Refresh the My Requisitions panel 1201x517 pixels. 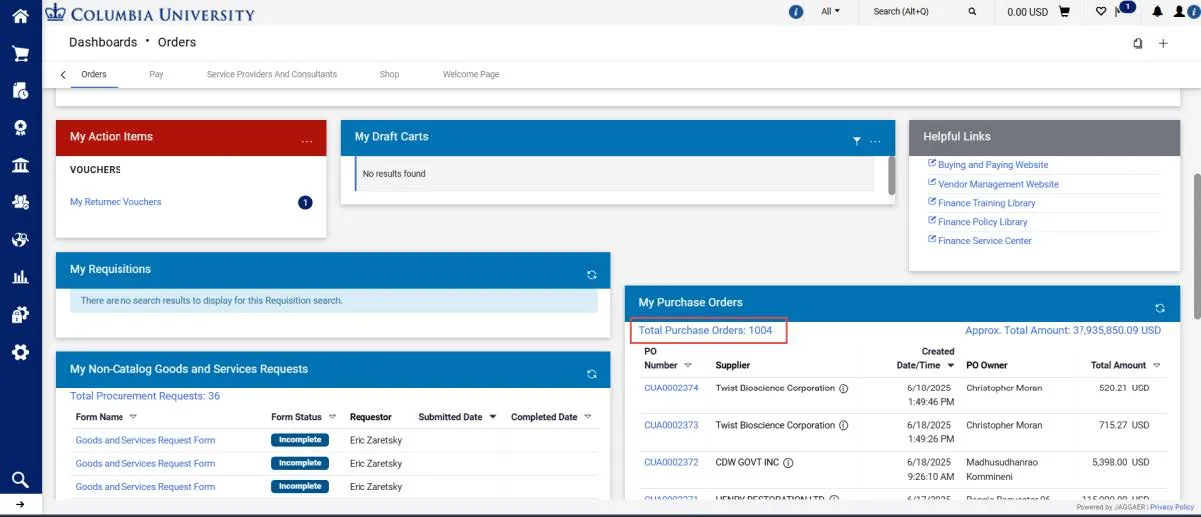(x=591, y=274)
